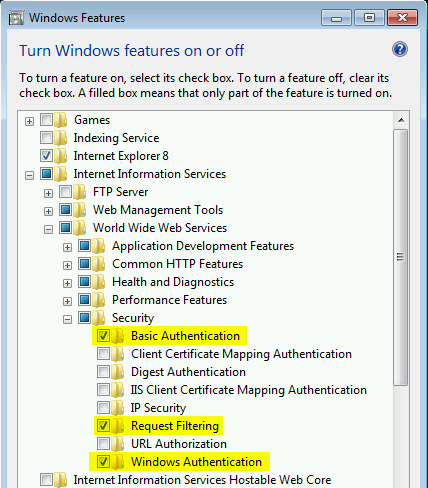428x488 pixels.
Task: Expand the Web Management Tools node
Action: click(x=48, y=211)
